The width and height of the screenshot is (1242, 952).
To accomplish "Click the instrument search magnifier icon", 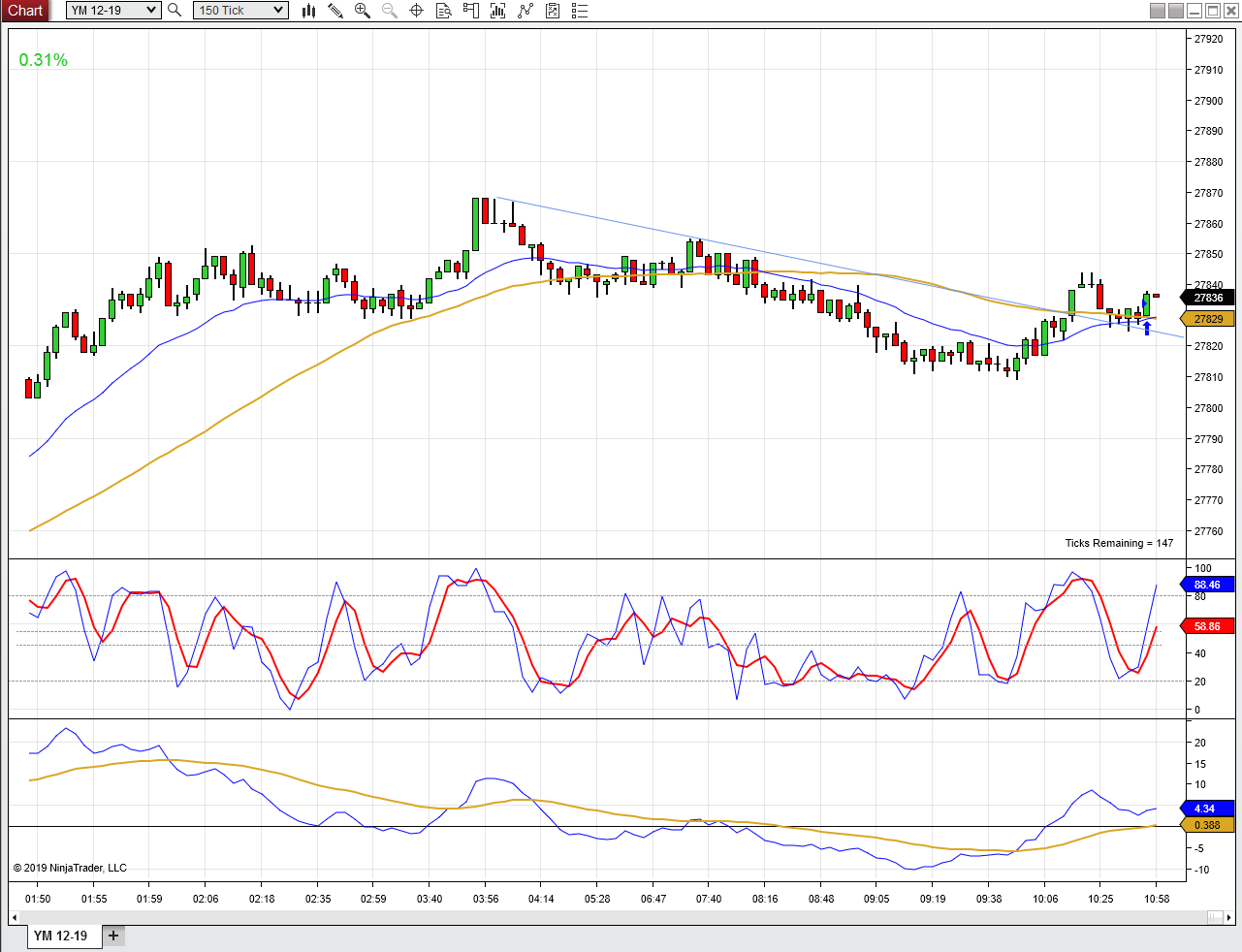I will tap(175, 10).
